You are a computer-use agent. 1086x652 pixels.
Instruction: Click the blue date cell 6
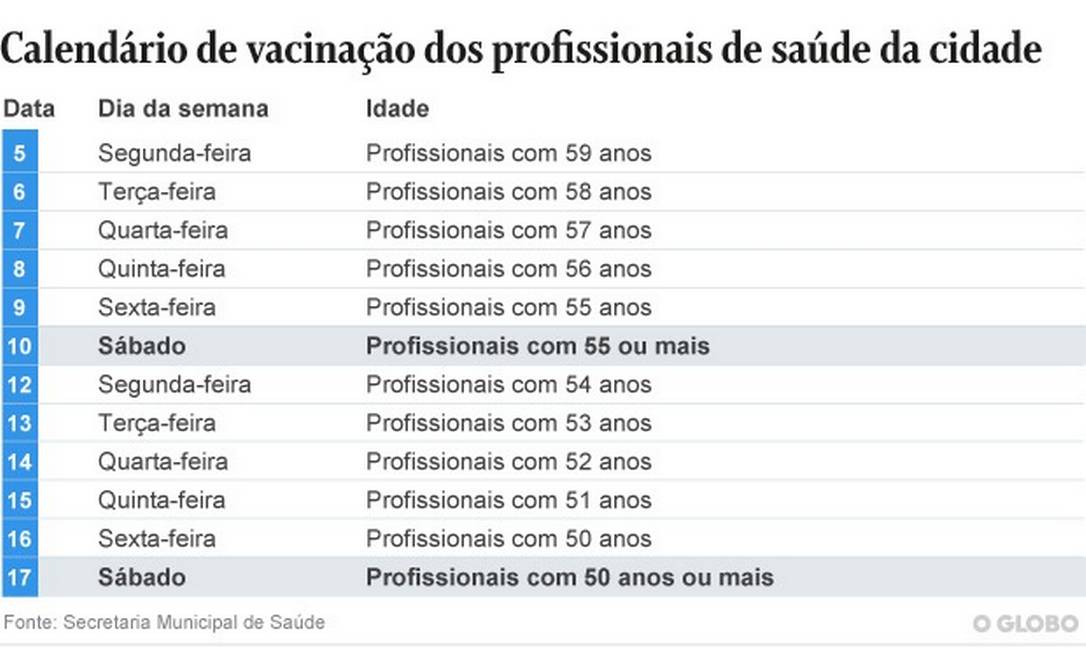[20, 192]
